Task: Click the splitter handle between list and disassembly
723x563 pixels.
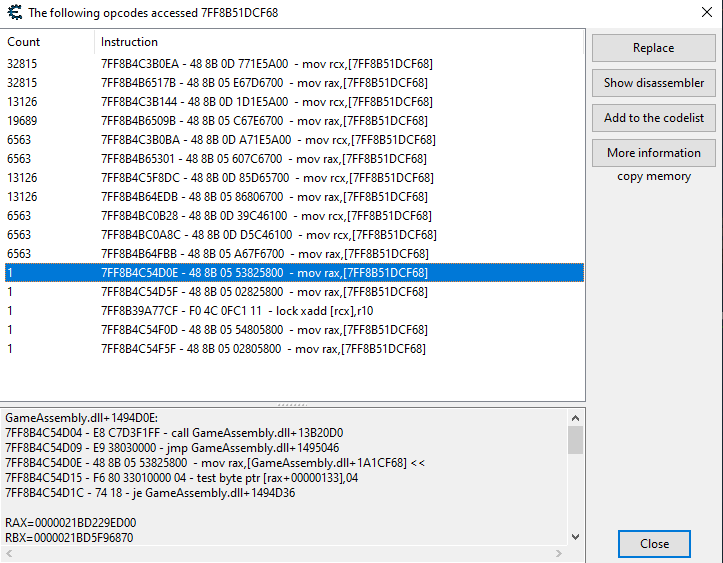Action: pyautogui.click(x=292, y=405)
